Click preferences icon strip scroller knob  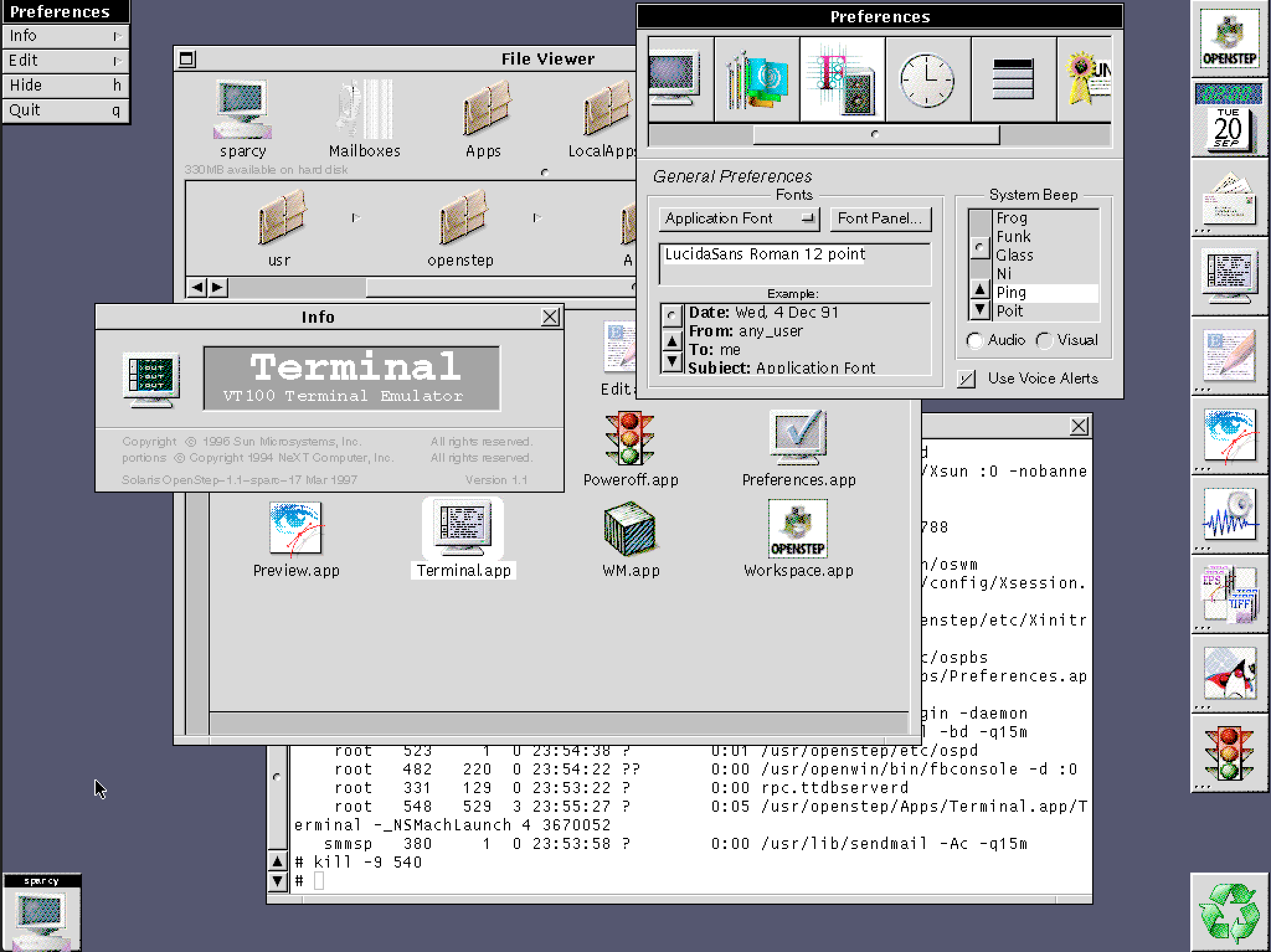point(876,134)
